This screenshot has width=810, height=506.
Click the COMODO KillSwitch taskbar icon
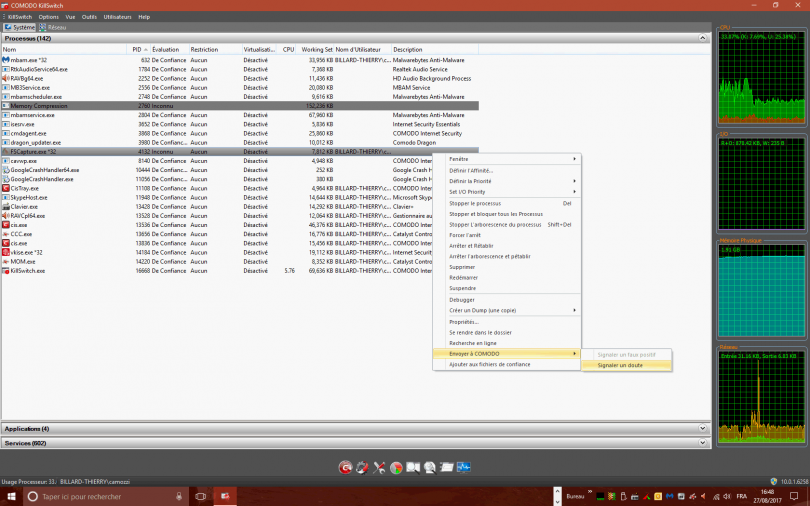click(x=225, y=496)
